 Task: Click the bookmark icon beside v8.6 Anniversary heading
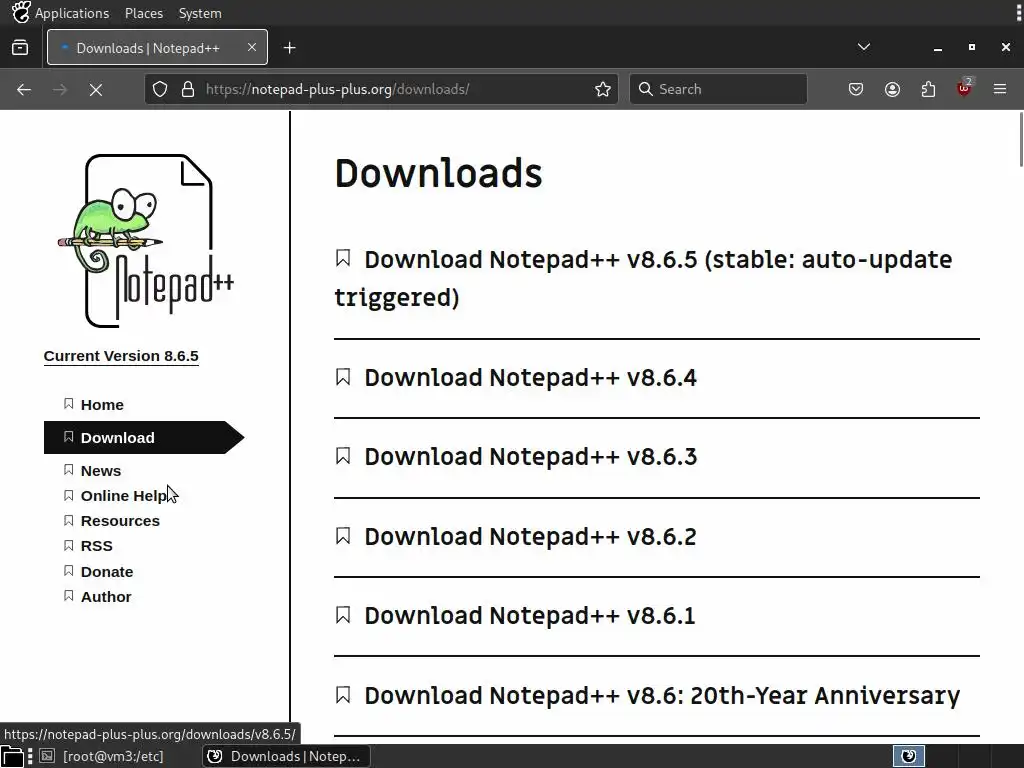pos(343,695)
